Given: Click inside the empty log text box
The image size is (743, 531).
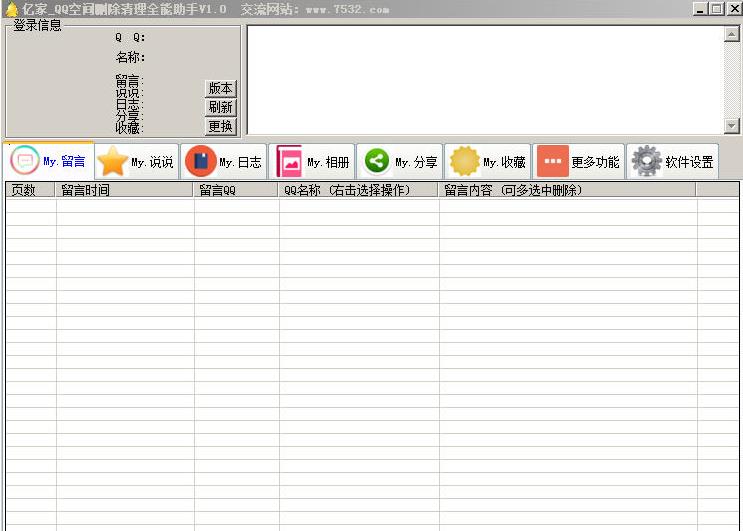Looking at the screenshot, I should 485,80.
